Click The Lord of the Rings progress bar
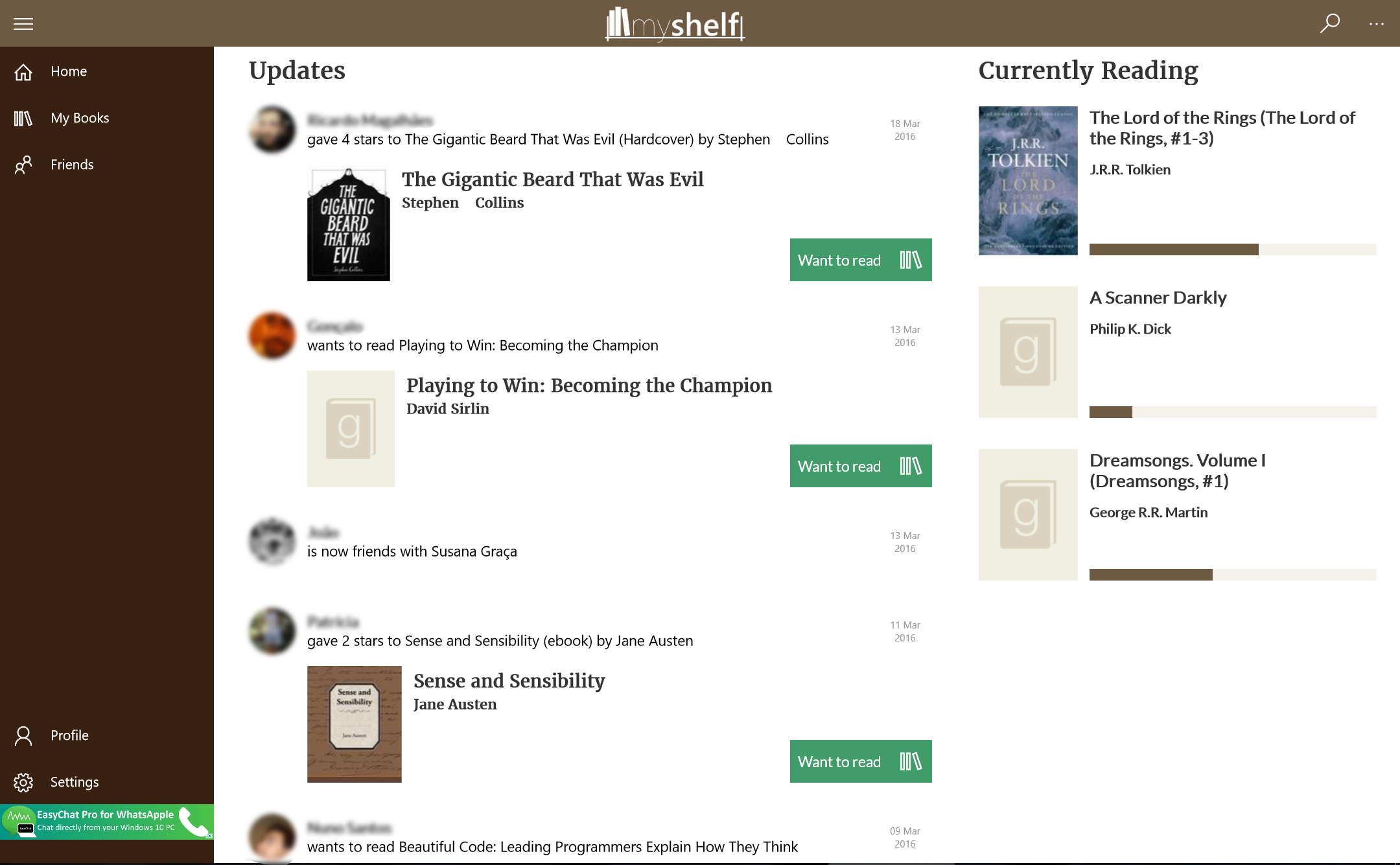 point(1233,249)
